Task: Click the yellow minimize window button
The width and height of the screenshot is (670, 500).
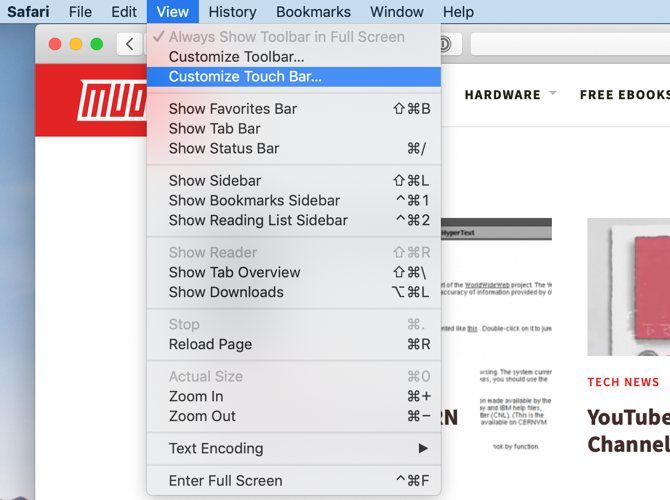Action: pos(76,44)
